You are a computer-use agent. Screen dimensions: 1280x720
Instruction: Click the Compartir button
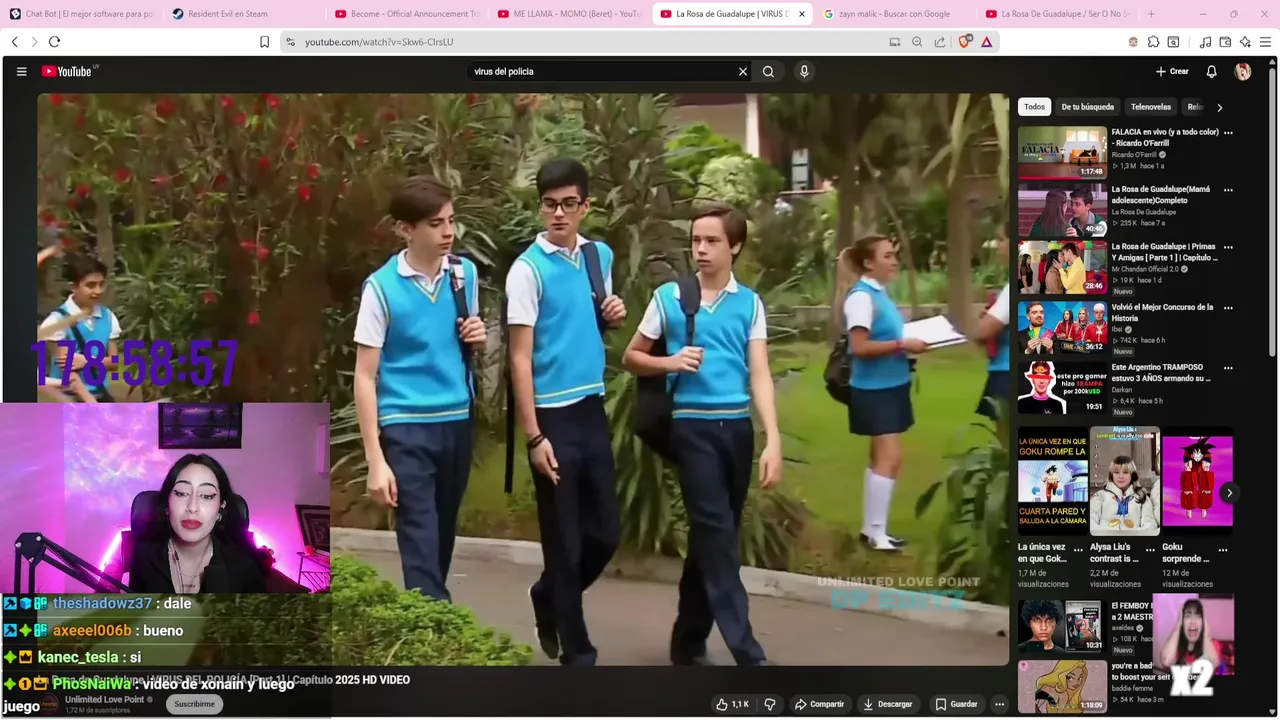[x=819, y=704]
